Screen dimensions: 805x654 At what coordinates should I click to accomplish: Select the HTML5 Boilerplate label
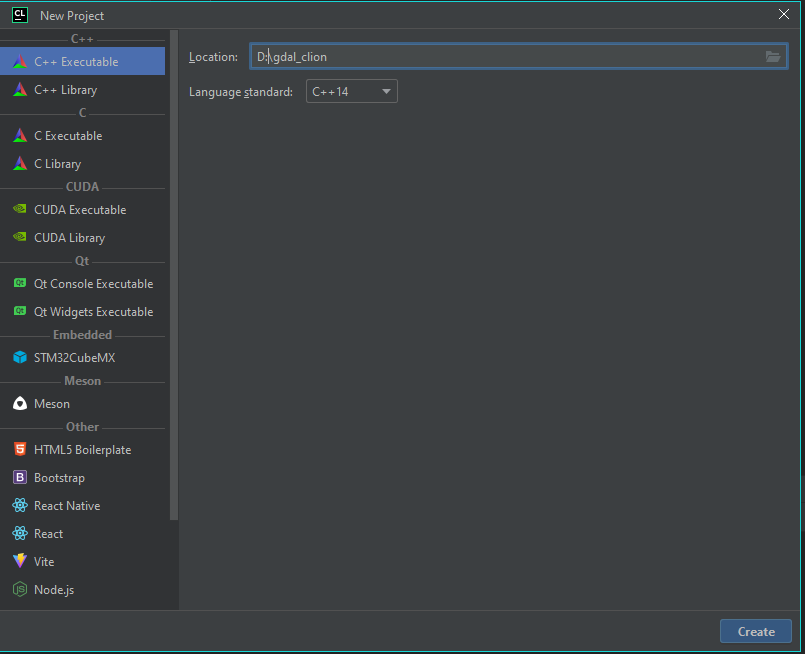83,450
